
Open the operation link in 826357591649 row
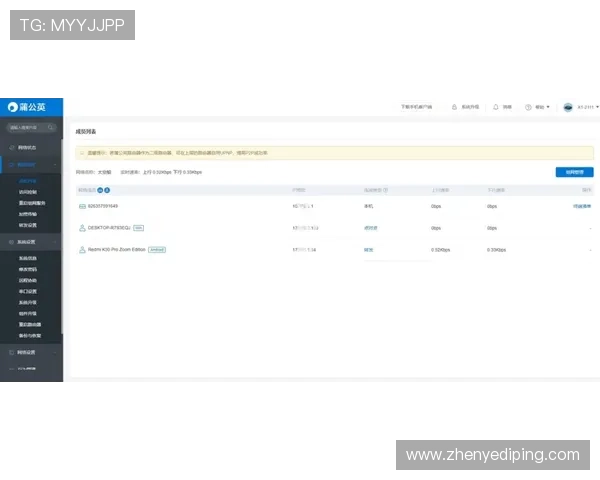click(581, 206)
